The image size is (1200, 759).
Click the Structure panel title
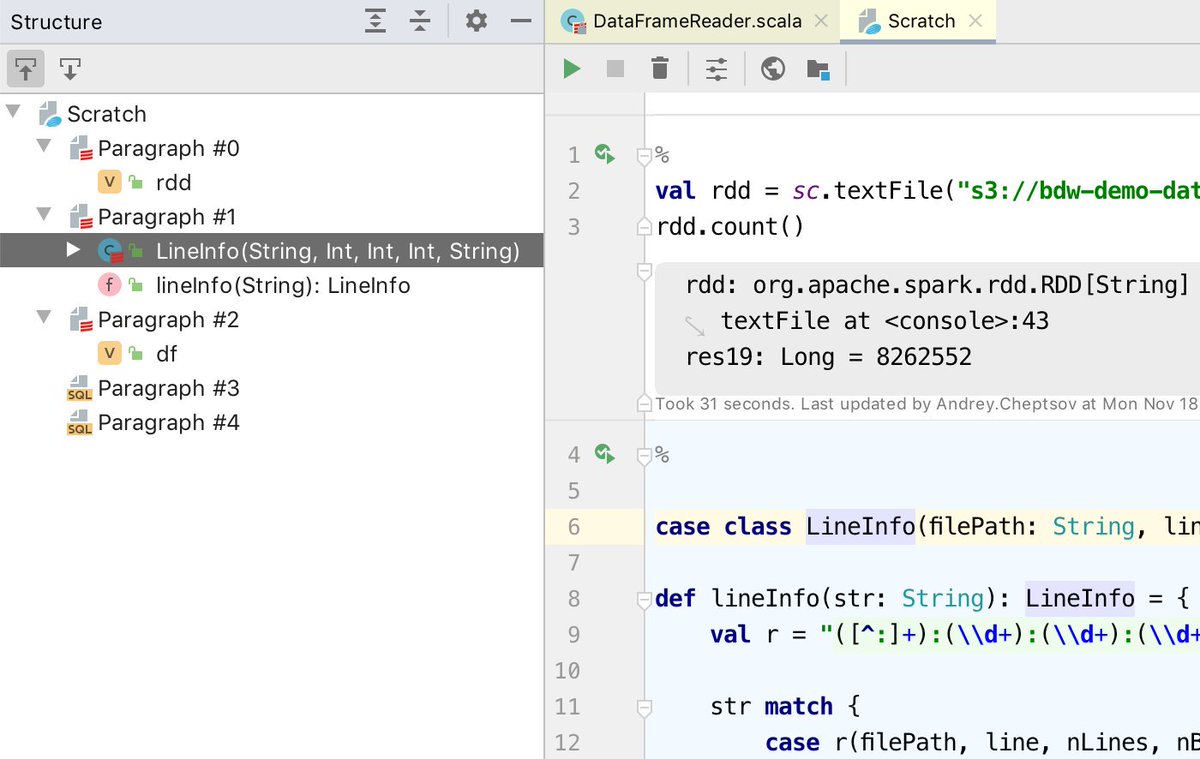click(x=56, y=21)
